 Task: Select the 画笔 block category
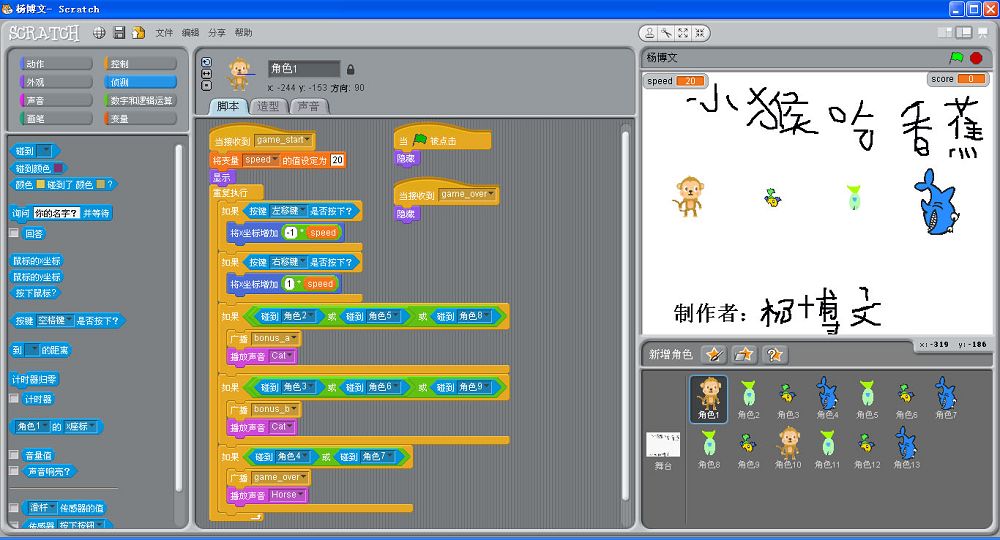56,119
